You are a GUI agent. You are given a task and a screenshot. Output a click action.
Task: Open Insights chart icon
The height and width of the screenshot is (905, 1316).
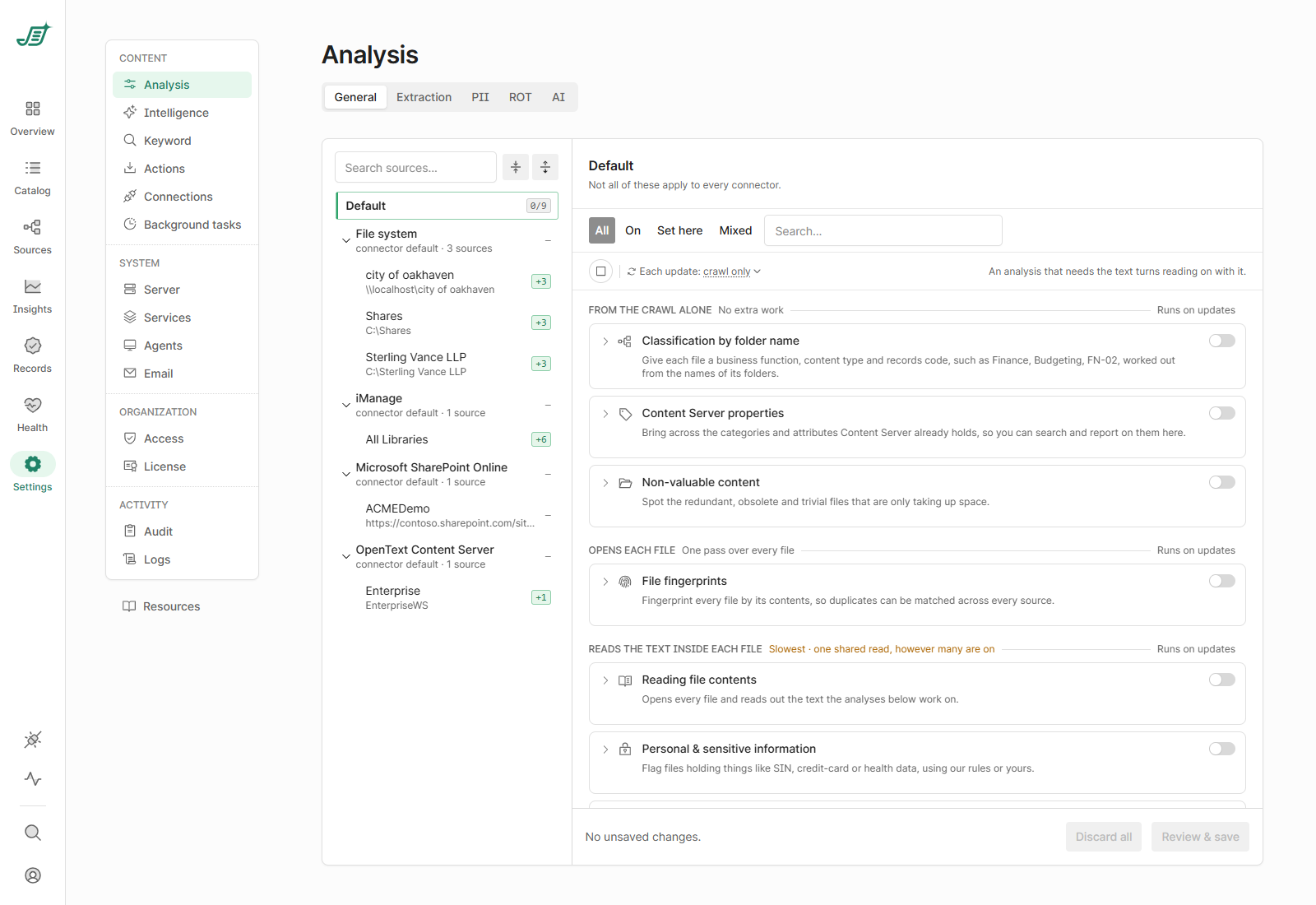pos(33,286)
